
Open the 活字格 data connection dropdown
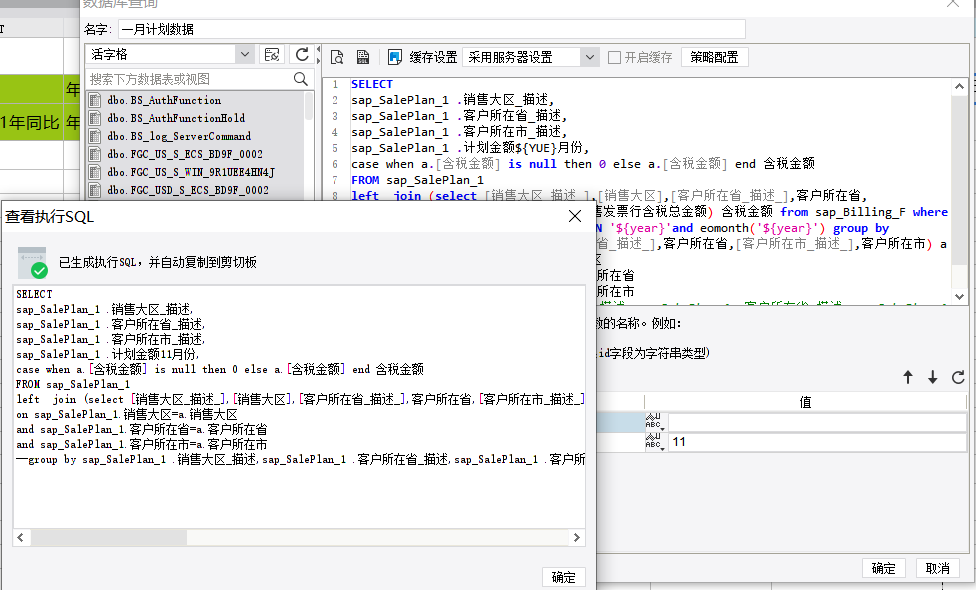click(x=245, y=55)
